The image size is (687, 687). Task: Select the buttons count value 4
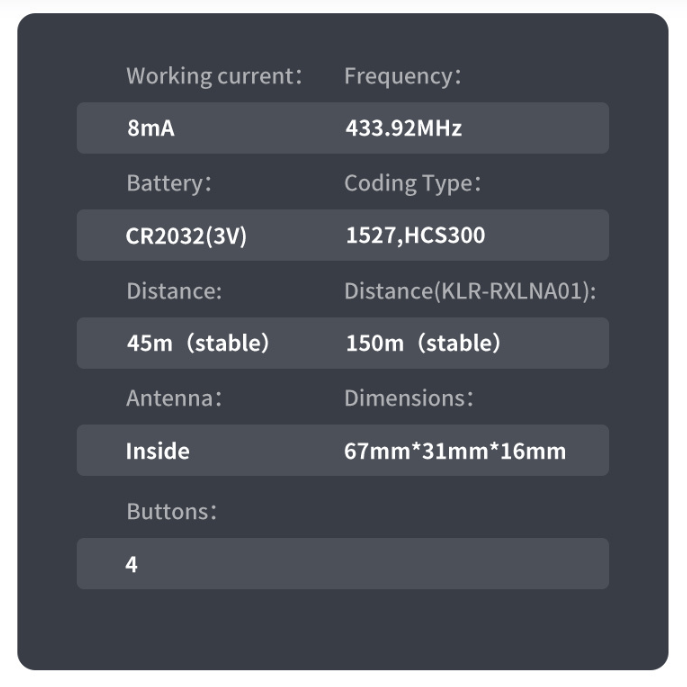(x=132, y=564)
